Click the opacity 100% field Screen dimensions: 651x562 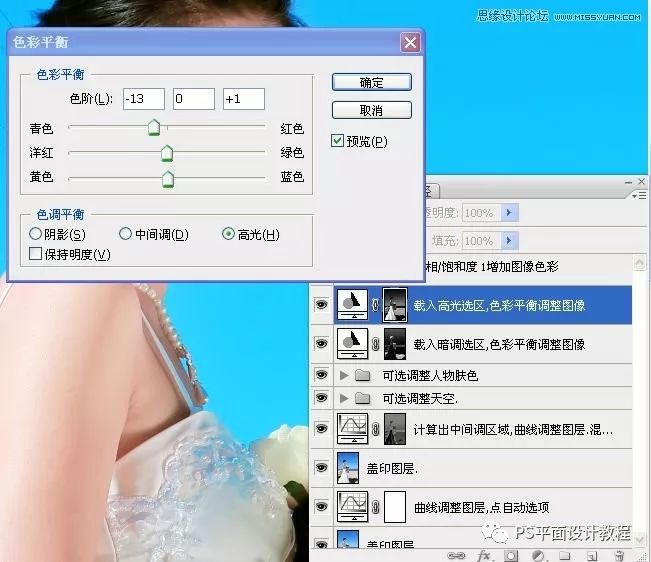(x=482, y=213)
